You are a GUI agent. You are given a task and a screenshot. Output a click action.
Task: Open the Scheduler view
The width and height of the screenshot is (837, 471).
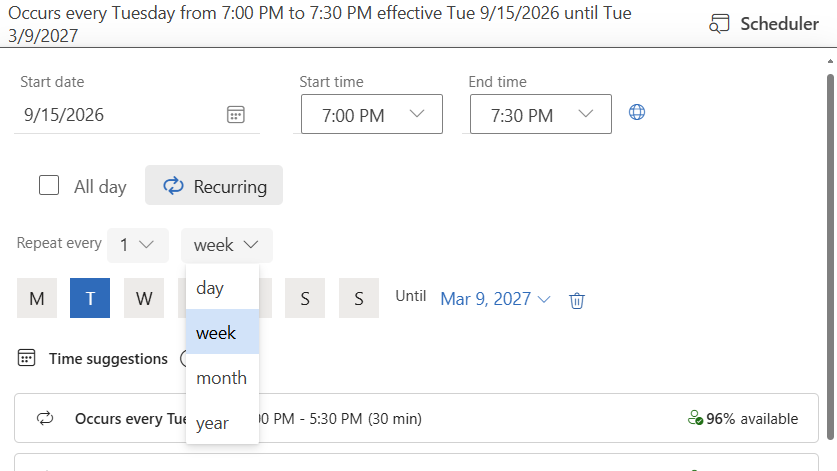pyautogui.click(x=764, y=24)
